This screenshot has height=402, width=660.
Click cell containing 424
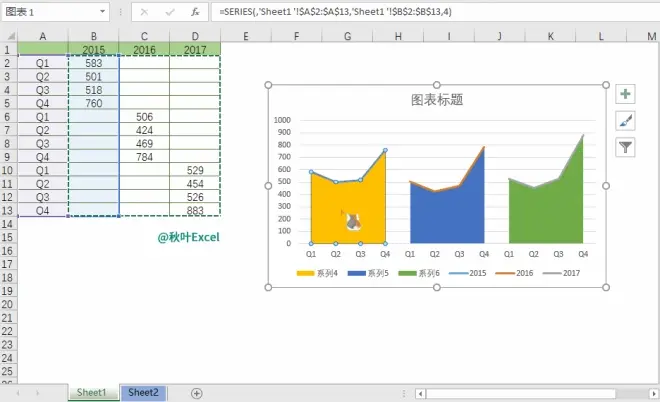tap(144, 130)
